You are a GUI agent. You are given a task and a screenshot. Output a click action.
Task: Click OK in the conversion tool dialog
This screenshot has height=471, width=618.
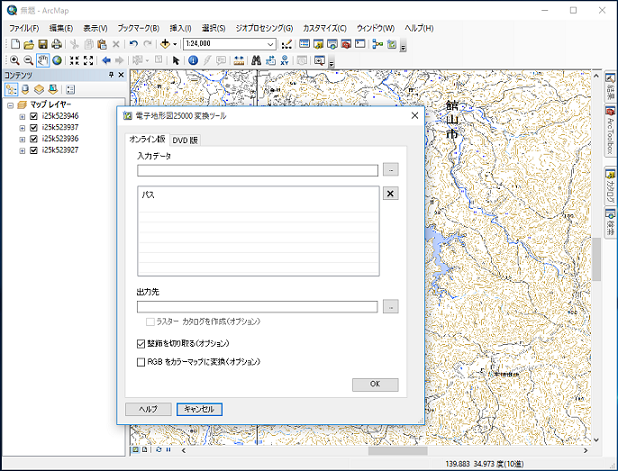(375, 384)
